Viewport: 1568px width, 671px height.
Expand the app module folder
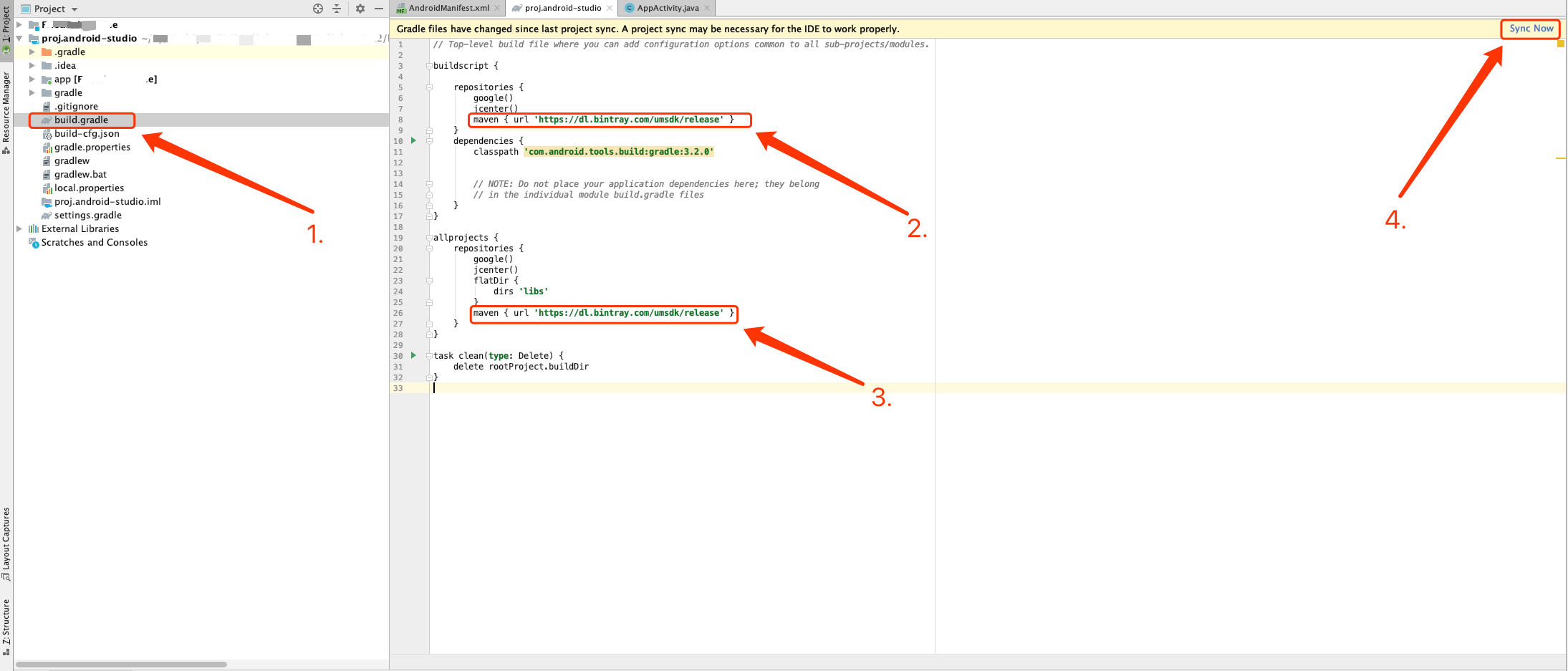tap(32, 79)
